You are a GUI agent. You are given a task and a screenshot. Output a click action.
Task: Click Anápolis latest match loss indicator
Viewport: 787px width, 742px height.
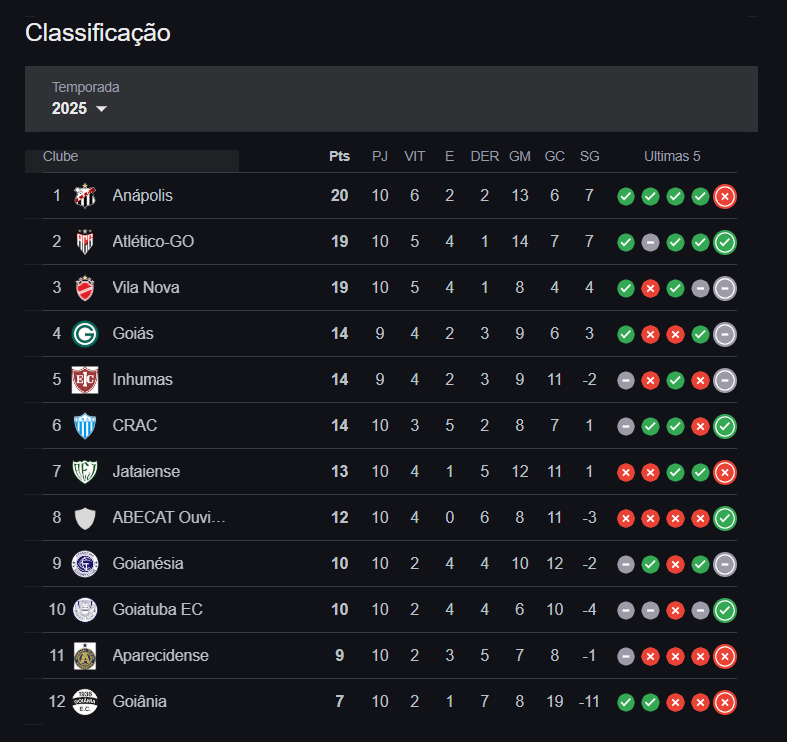(x=725, y=196)
